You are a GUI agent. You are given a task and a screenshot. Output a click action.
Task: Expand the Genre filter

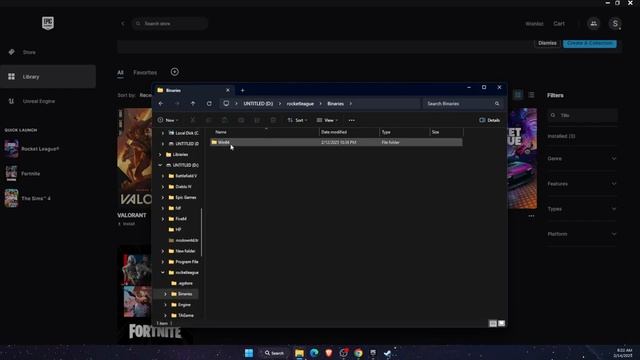pos(582,158)
